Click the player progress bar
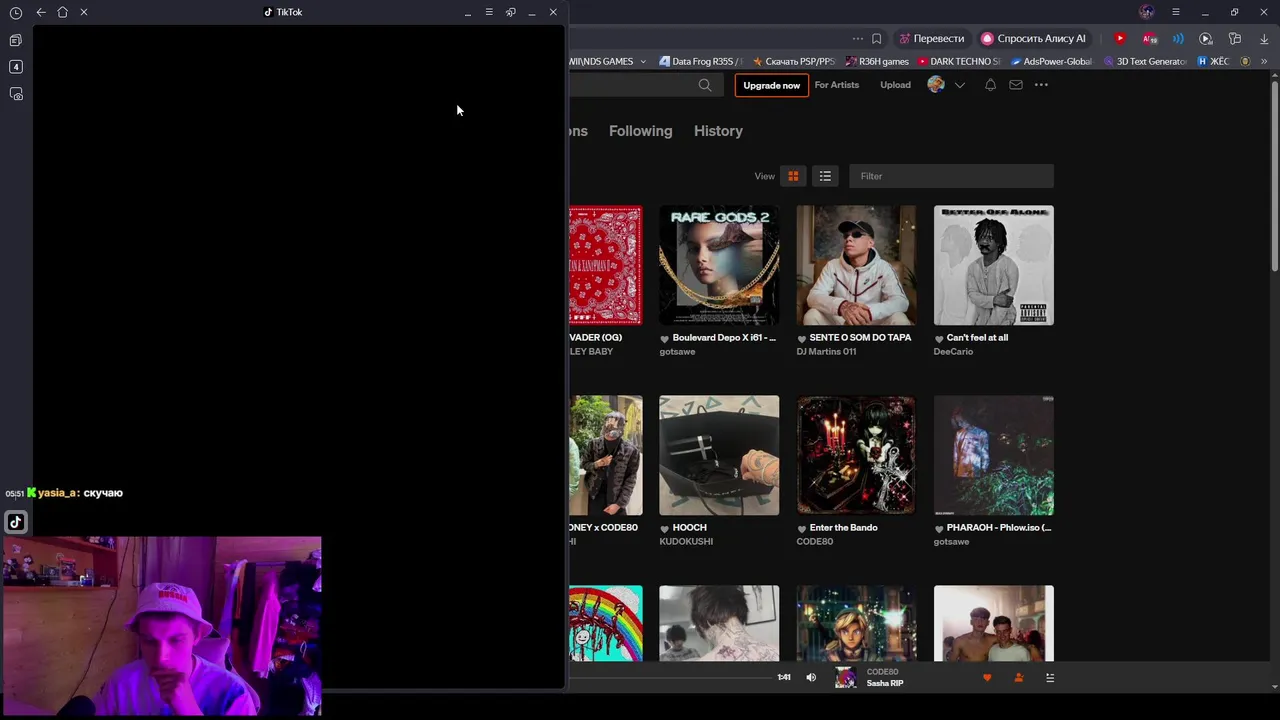Image resolution: width=1280 pixels, height=720 pixels. (670, 678)
